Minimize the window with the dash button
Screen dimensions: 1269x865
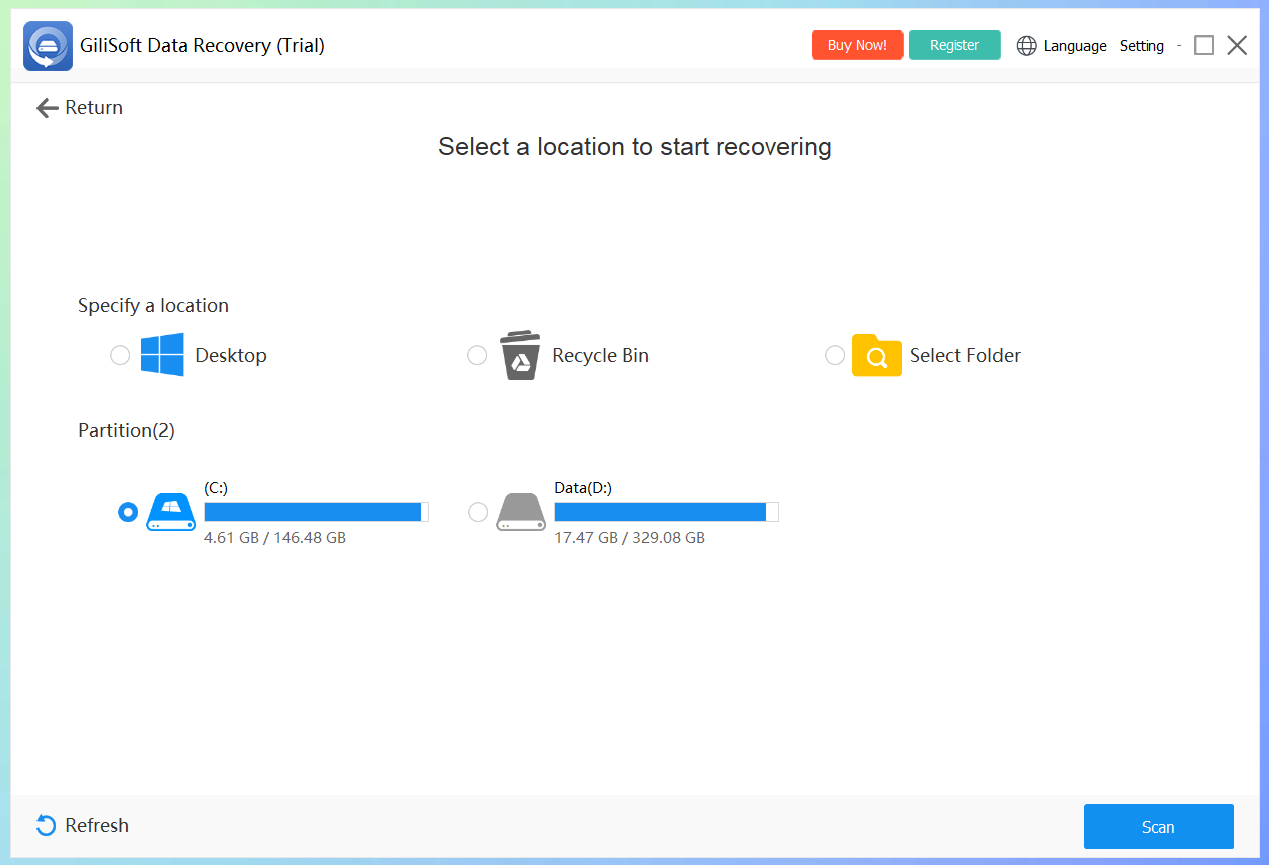coord(1179,46)
